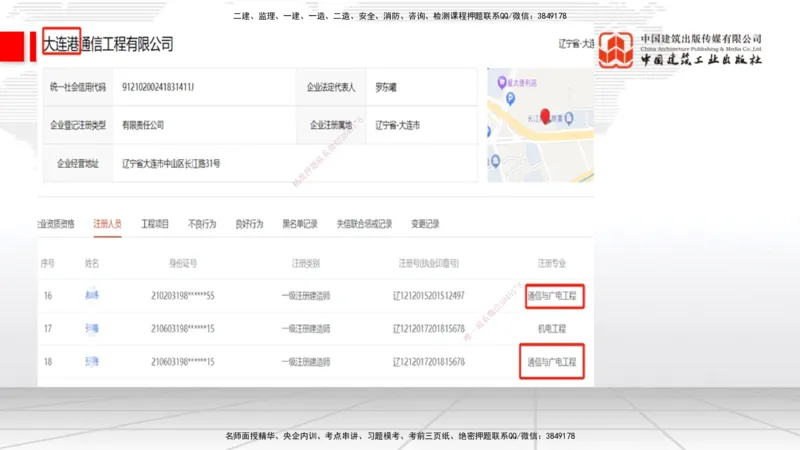Viewport: 800px width, 450px height.
Task: Open the company location map thumbnail
Action: click(540, 125)
